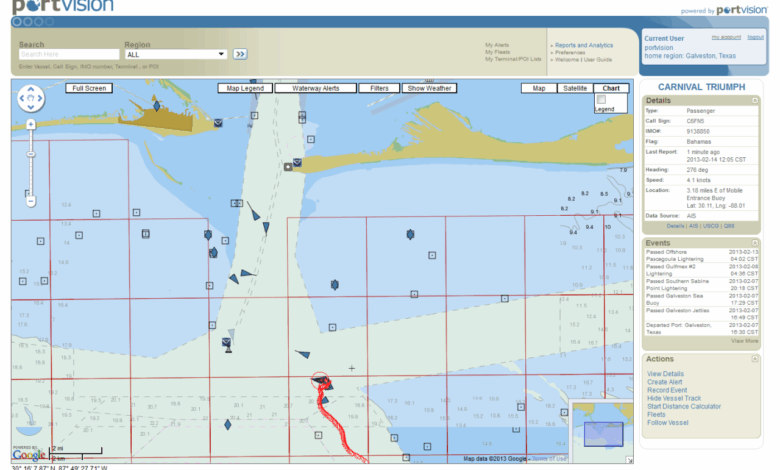The width and height of the screenshot is (780, 470).
Task: Click the Region search go arrow button
Action: 240,54
